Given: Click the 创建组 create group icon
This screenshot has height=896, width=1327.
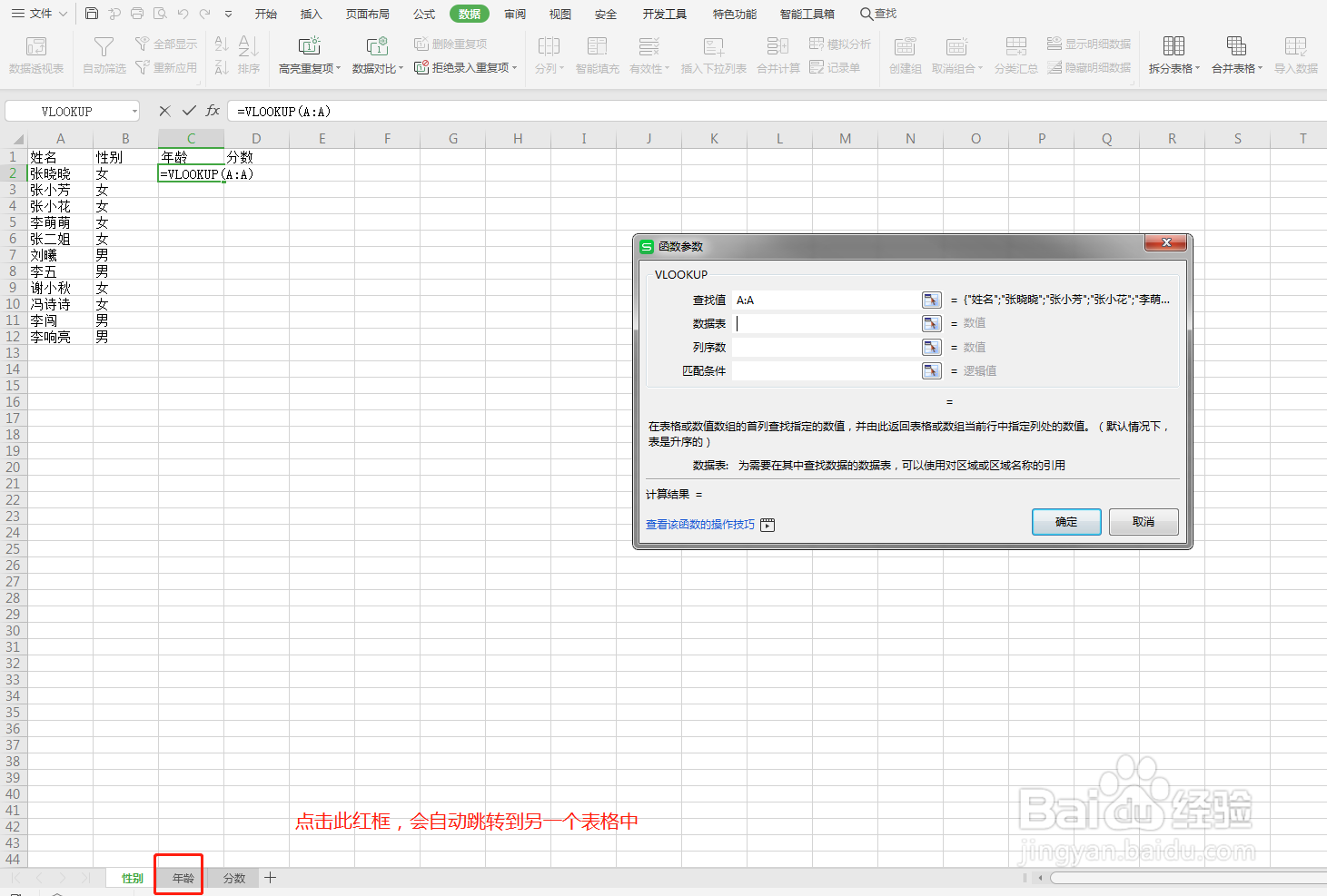Looking at the screenshot, I should point(905,46).
